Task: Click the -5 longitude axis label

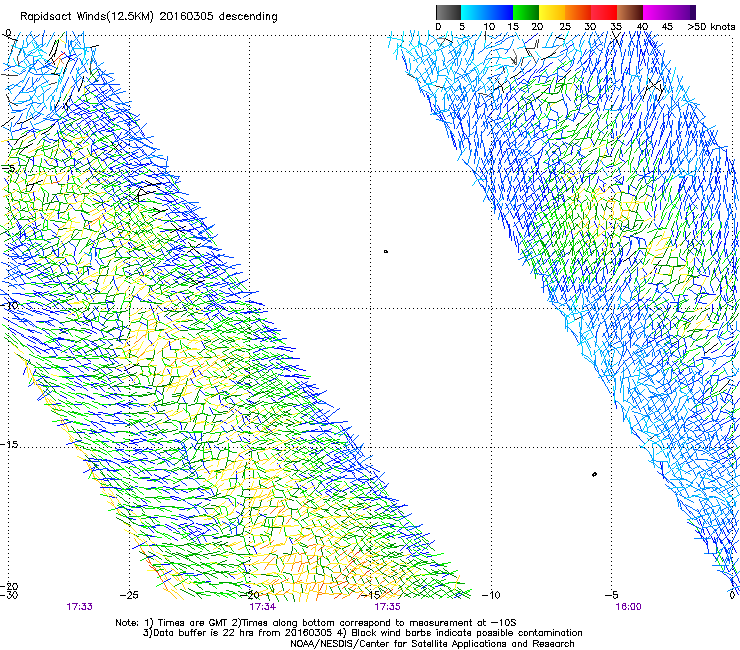Action: (611, 595)
